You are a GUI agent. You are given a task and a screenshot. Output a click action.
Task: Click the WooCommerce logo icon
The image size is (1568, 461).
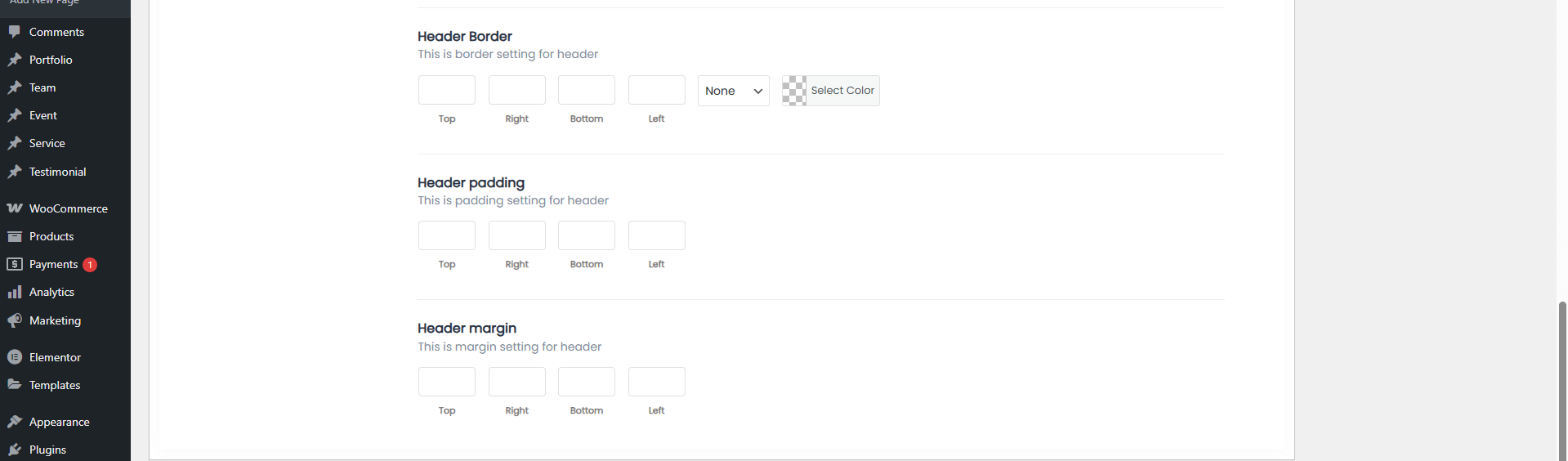point(14,208)
